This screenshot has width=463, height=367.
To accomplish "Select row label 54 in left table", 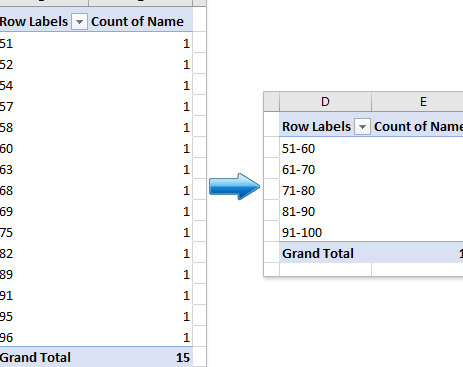I will 6,86.
